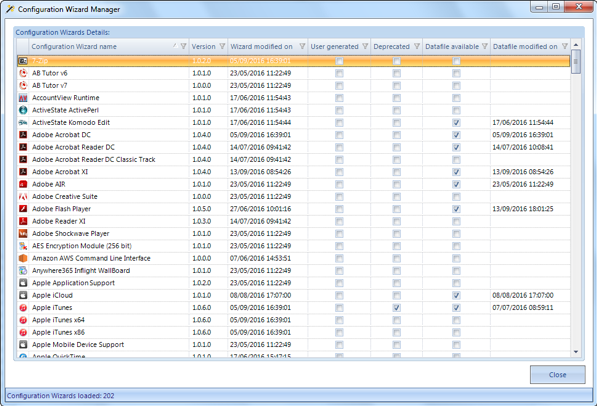Click the AES Encryption Module icon

pos(23,246)
